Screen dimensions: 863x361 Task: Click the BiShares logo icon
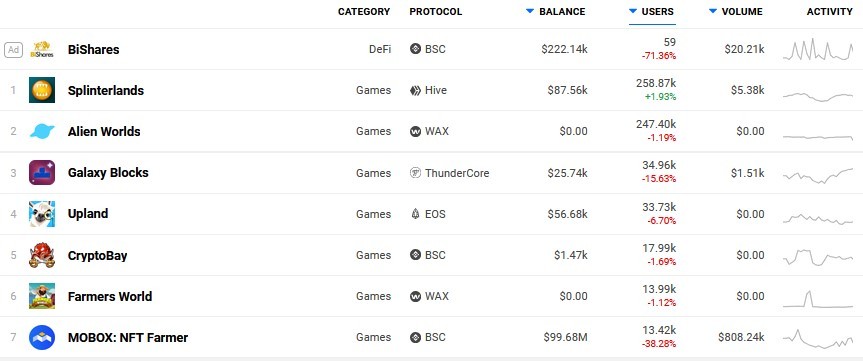(x=42, y=50)
